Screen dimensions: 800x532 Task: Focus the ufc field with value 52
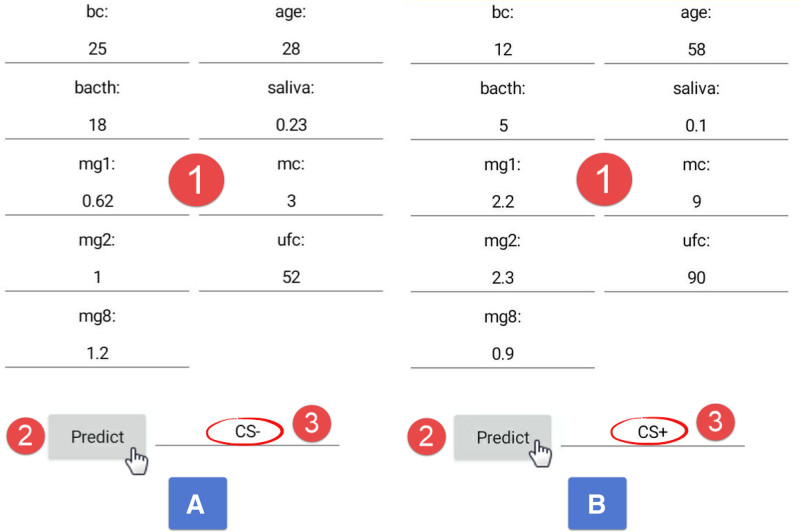point(291,277)
